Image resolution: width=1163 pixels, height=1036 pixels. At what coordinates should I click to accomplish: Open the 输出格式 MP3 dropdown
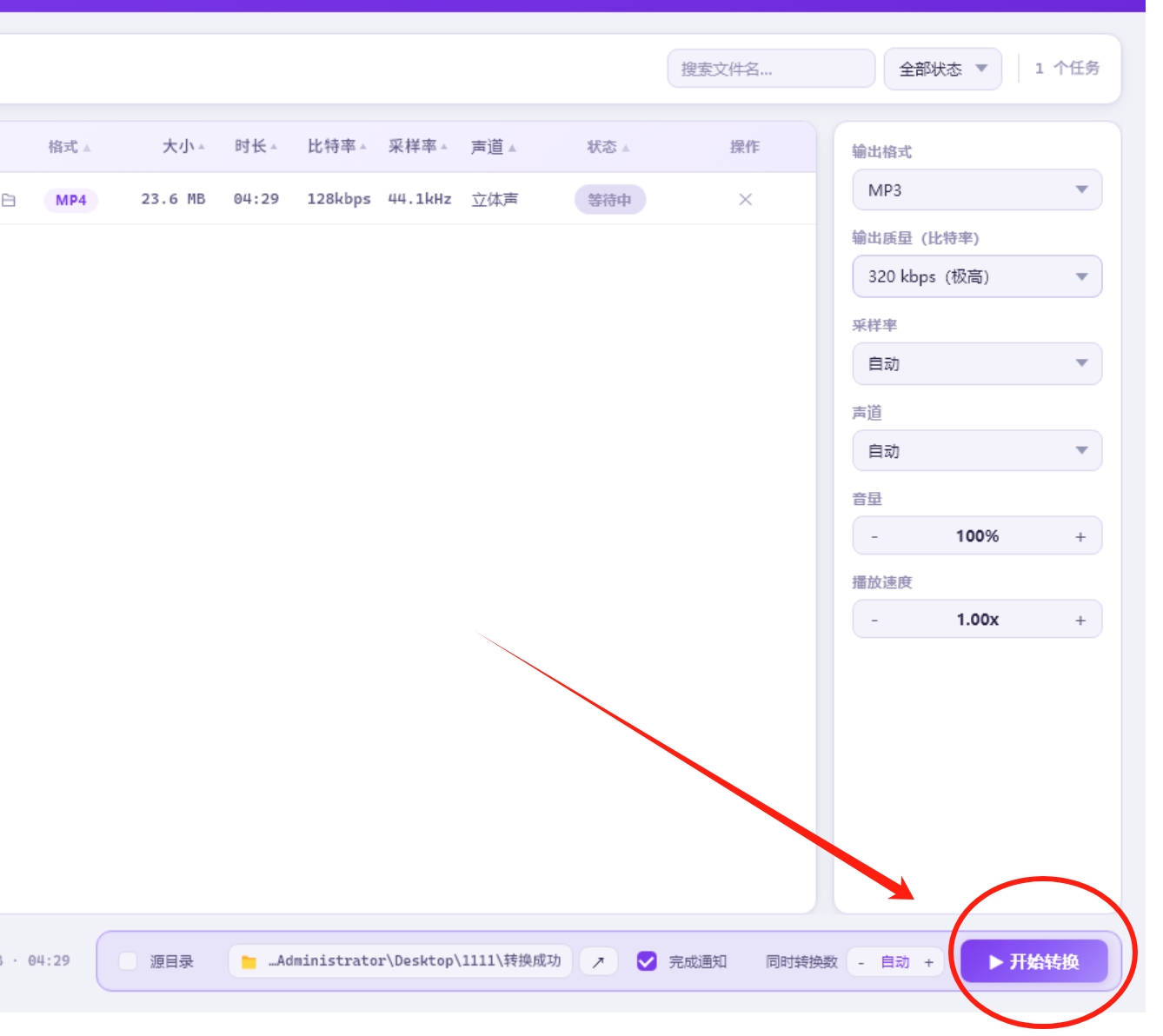pos(977,189)
